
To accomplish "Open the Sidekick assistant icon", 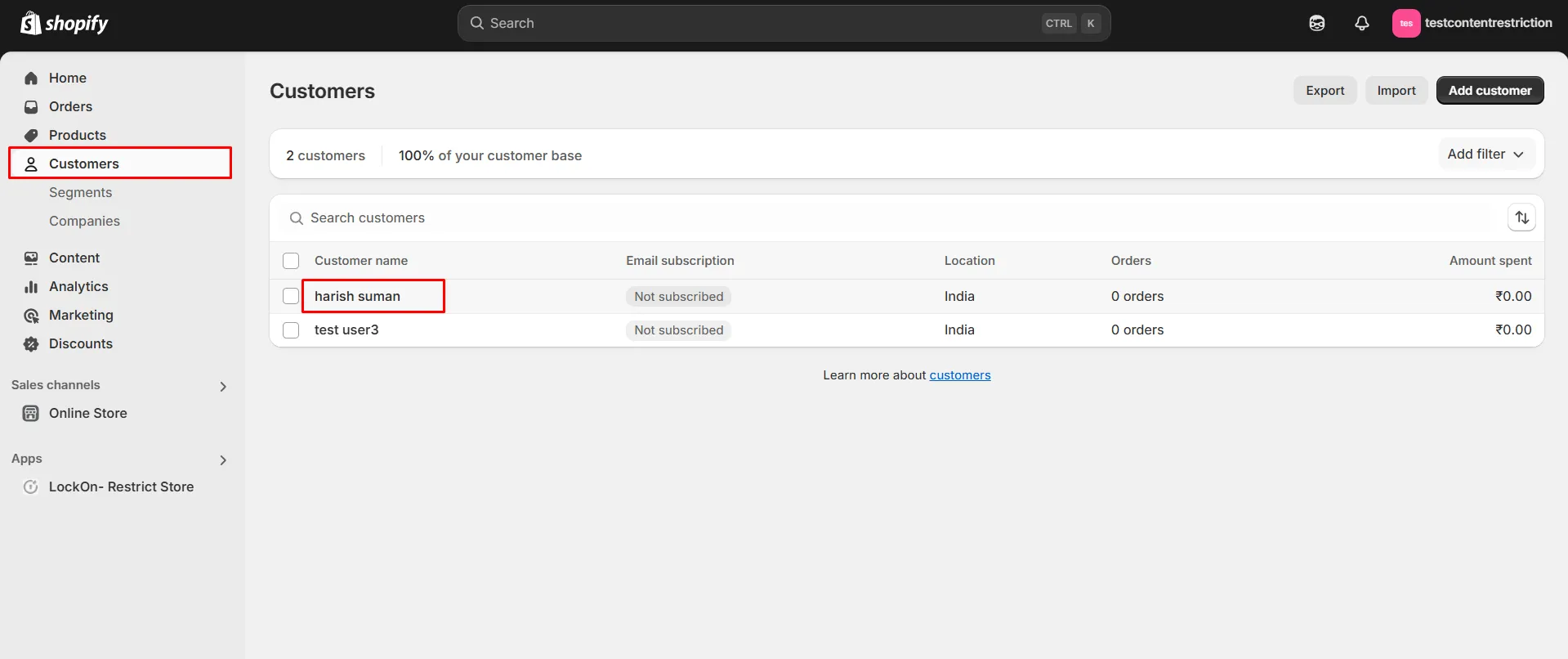I will click(1317, 23).
